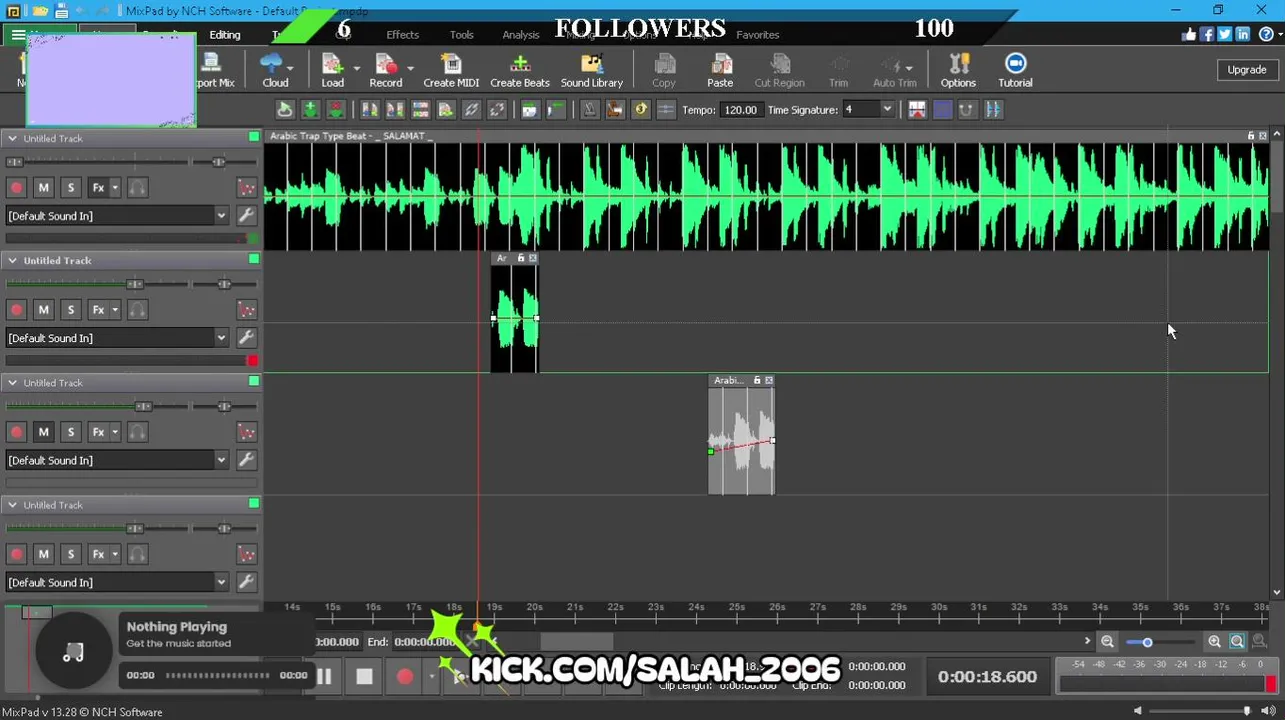This screenshot has height=720, width=1285.
Task: Open the Create Beats tool
Action: tap(519, 70)
